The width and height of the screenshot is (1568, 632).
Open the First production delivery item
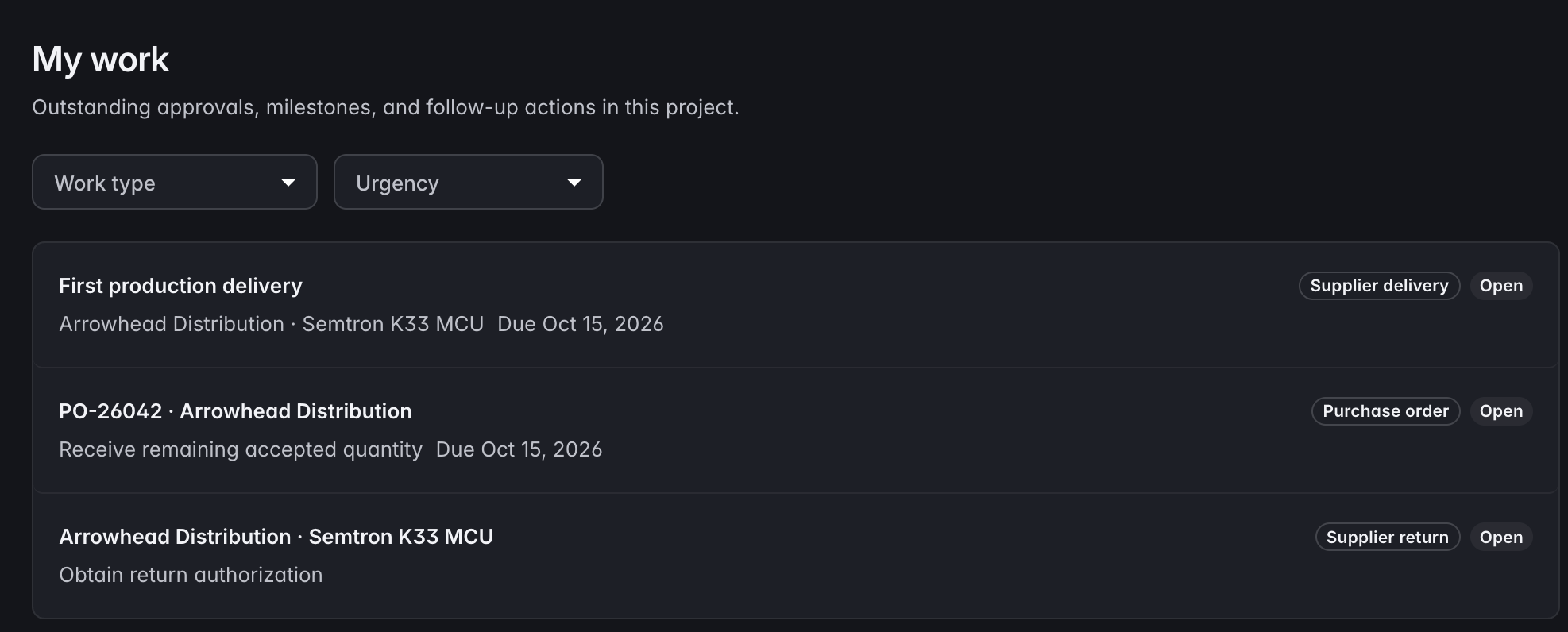[796, 305]
